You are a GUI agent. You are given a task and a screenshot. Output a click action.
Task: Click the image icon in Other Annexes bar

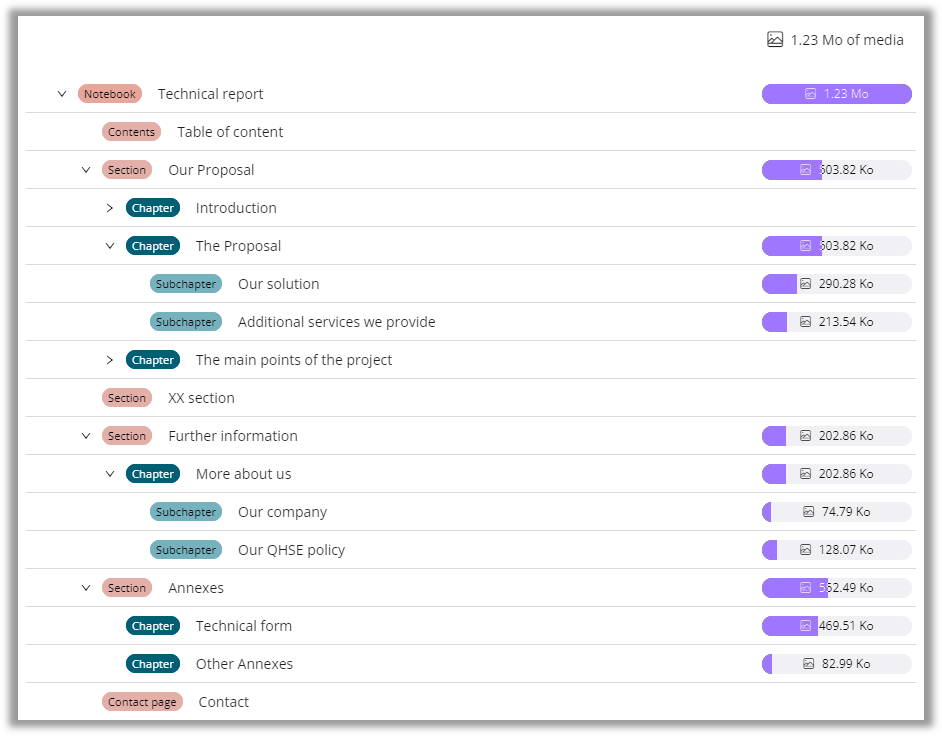pyautogui.click(x=808, y=664)
